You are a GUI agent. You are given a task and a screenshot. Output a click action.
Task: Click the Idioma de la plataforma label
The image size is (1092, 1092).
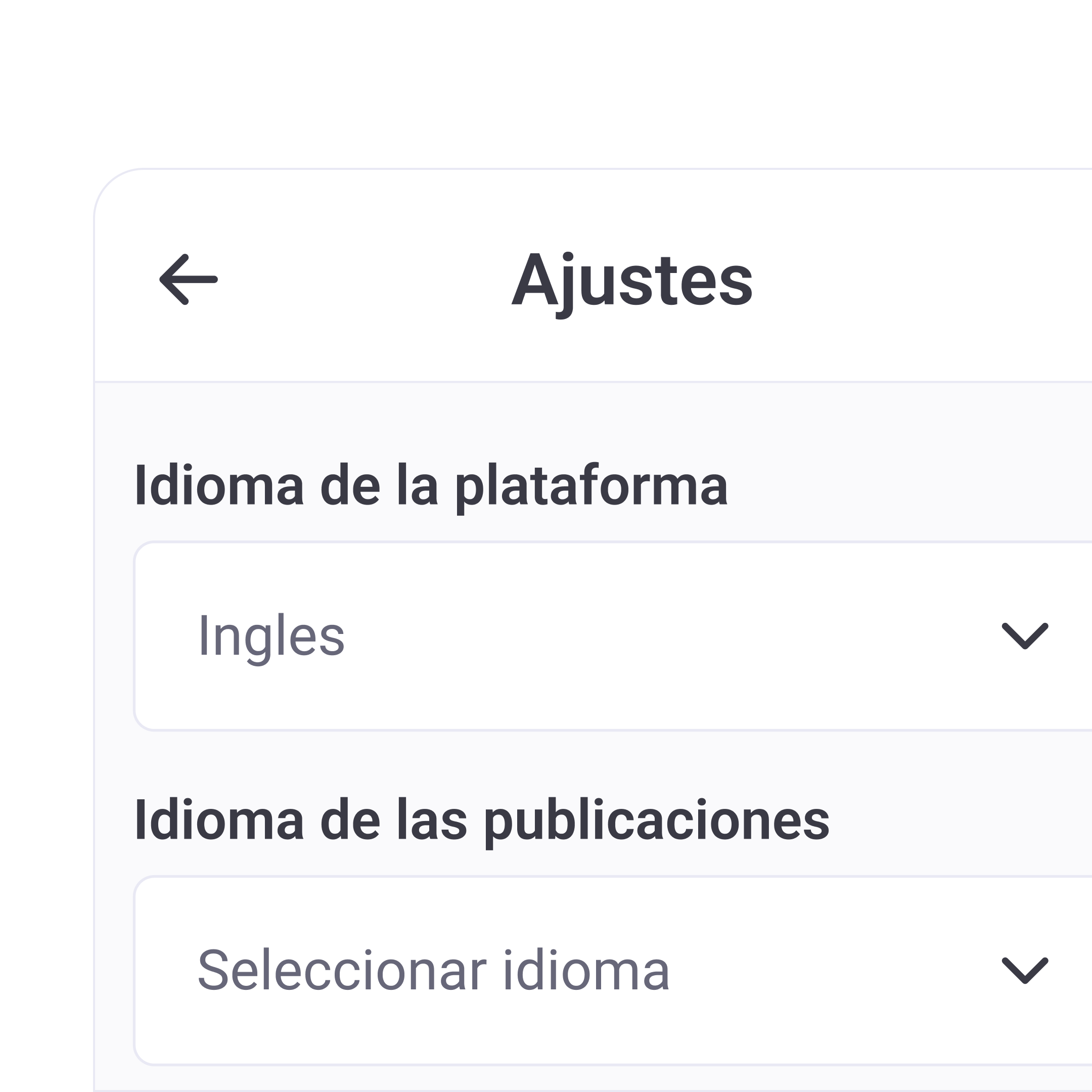point(431,486)
